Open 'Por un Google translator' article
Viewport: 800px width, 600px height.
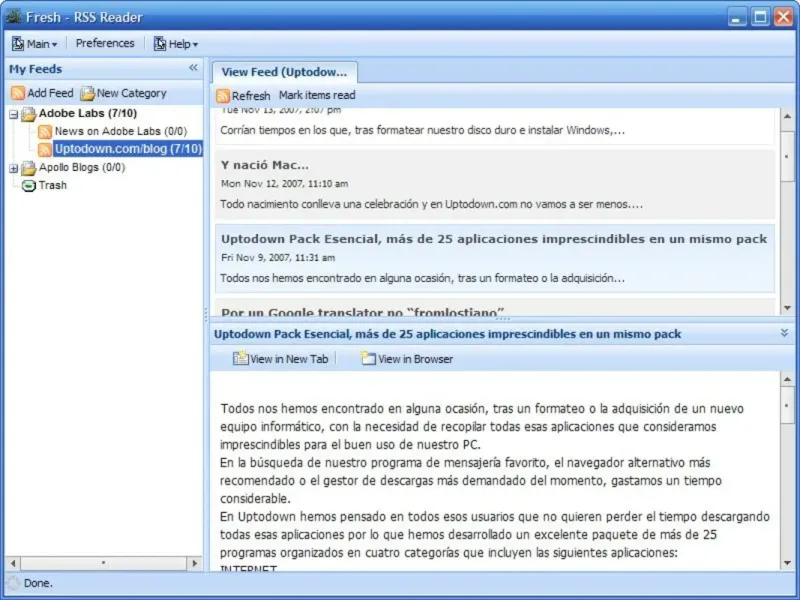[363, 311]
